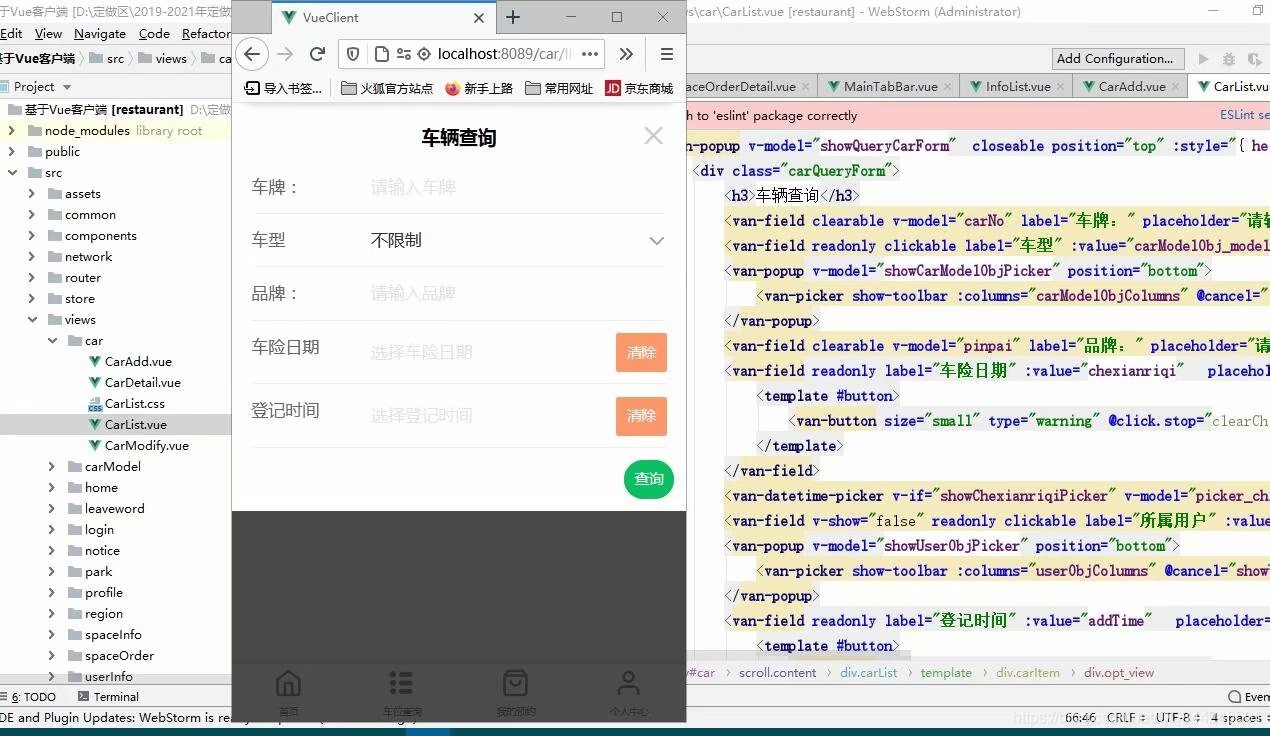Expand the assets folder
Image resolution: width=1270 pixels, height=736 pixels.
click(x=31, y=194)
